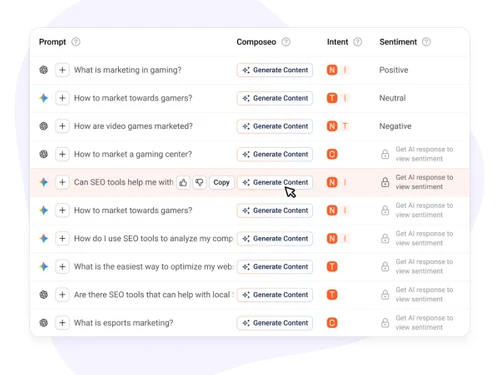Click the 'Sentiment' column header

[398, 42]
